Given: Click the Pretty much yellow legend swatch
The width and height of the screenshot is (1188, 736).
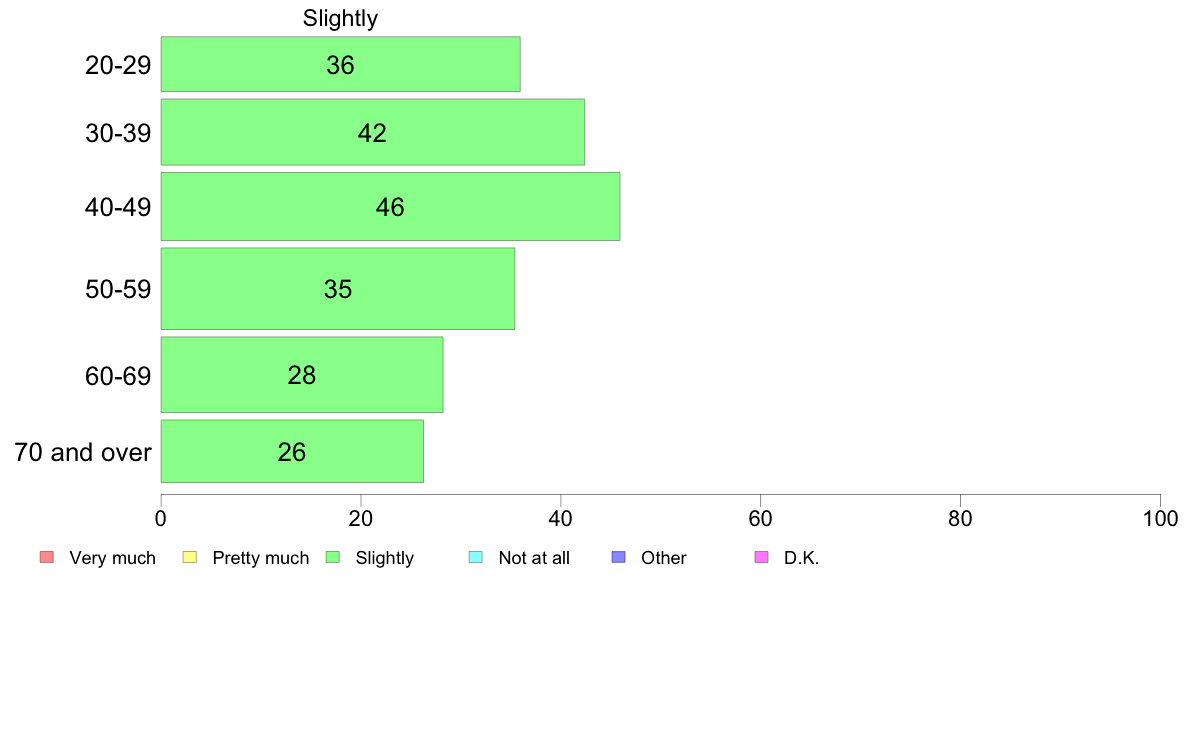Looking at the screenshot, I should coord(189,557).
